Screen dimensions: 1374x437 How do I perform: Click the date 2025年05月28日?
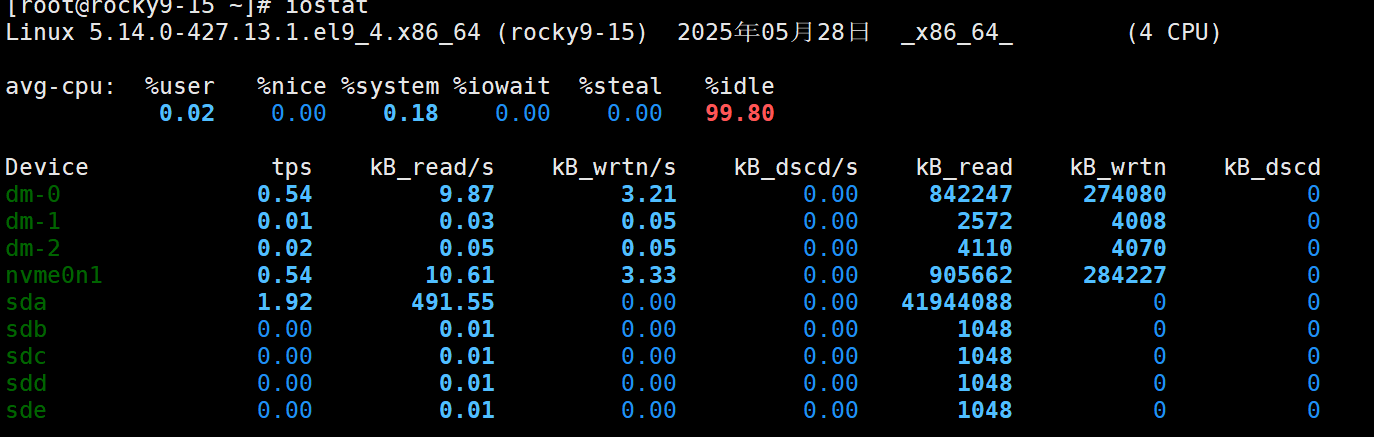click(x=775, y=32)
